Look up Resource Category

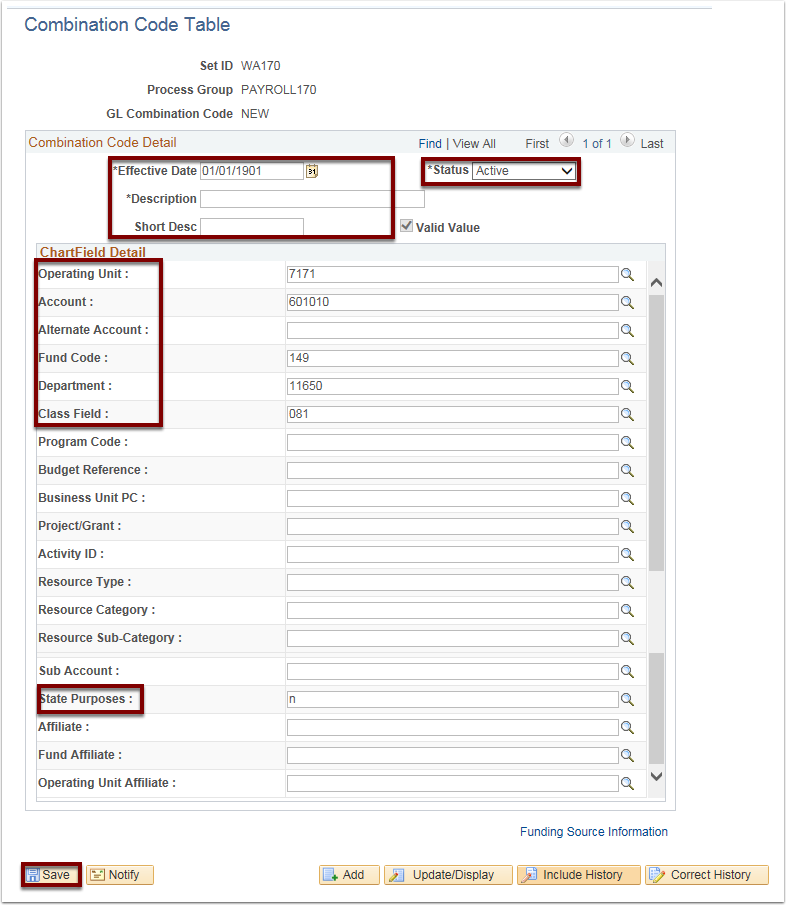[627, 611]
